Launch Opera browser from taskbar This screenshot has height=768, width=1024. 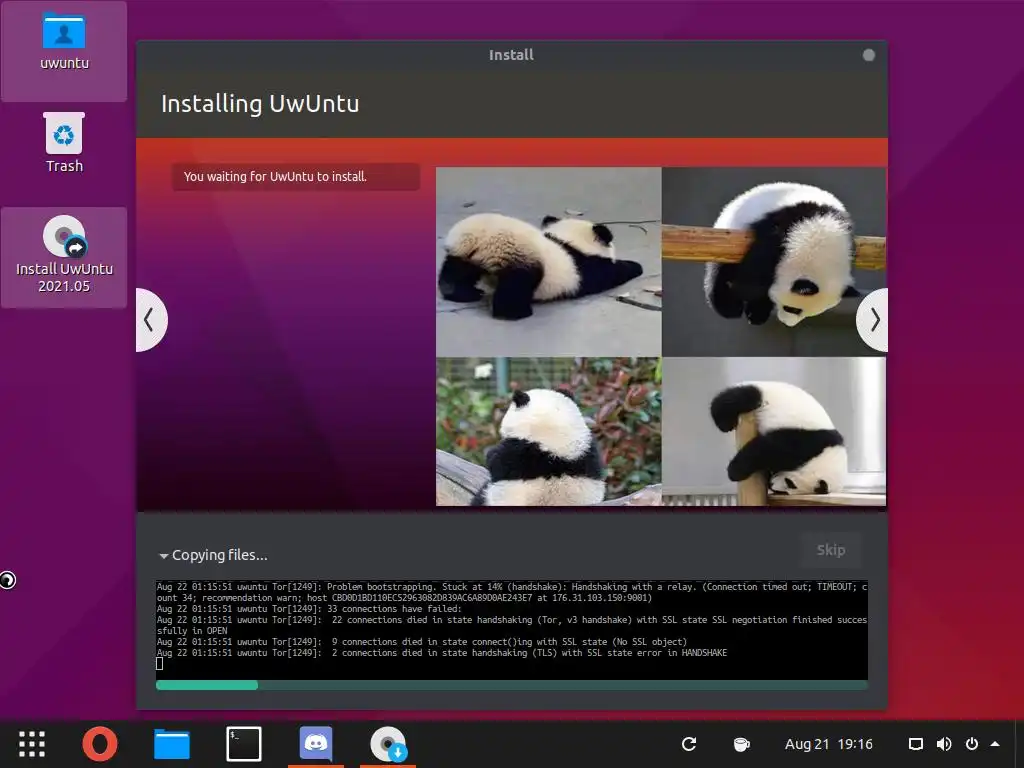tap(100, 744)
